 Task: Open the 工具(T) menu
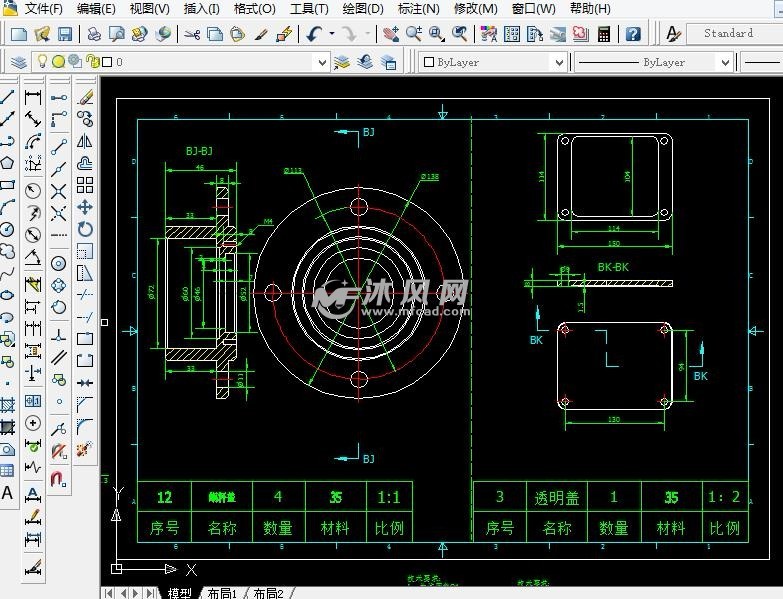[309, 8]
